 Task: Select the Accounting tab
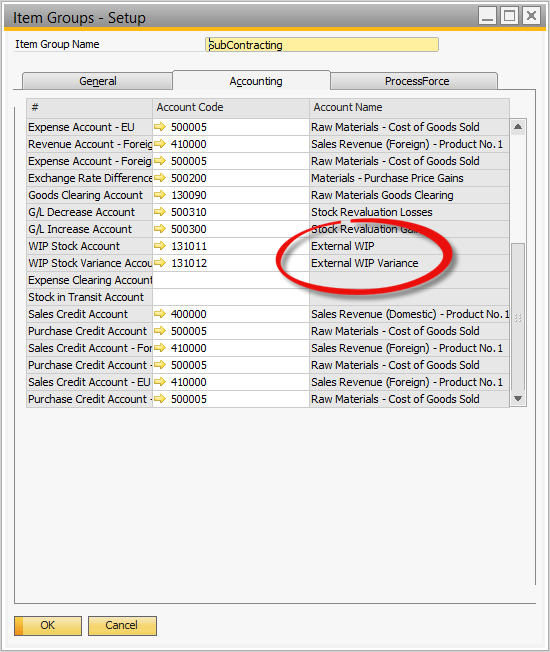(256, 81)
